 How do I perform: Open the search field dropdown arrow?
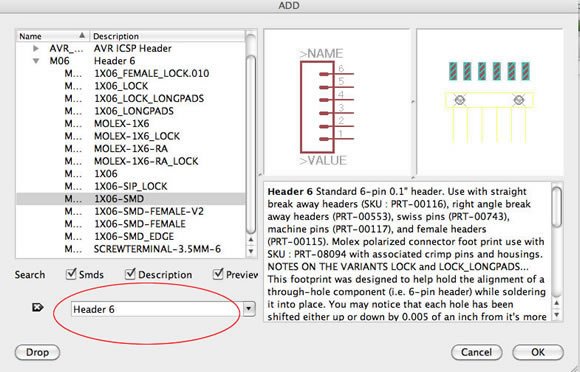pyautogui.click(x=249, y=308)
